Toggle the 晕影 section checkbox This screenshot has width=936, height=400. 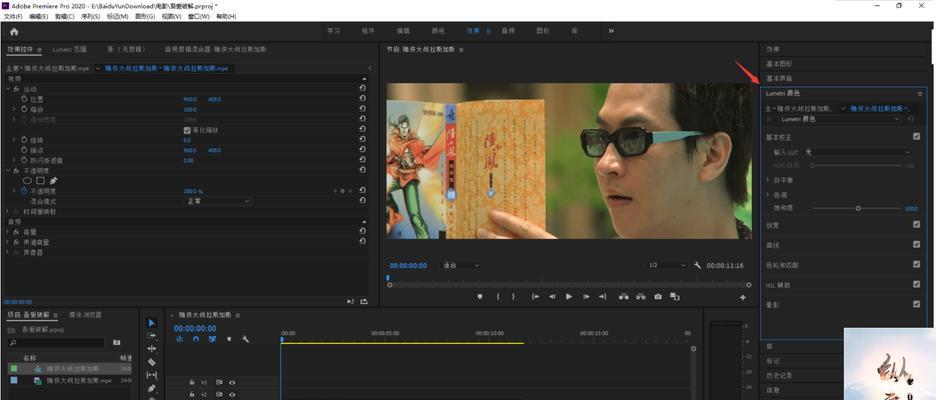point(916,304)
